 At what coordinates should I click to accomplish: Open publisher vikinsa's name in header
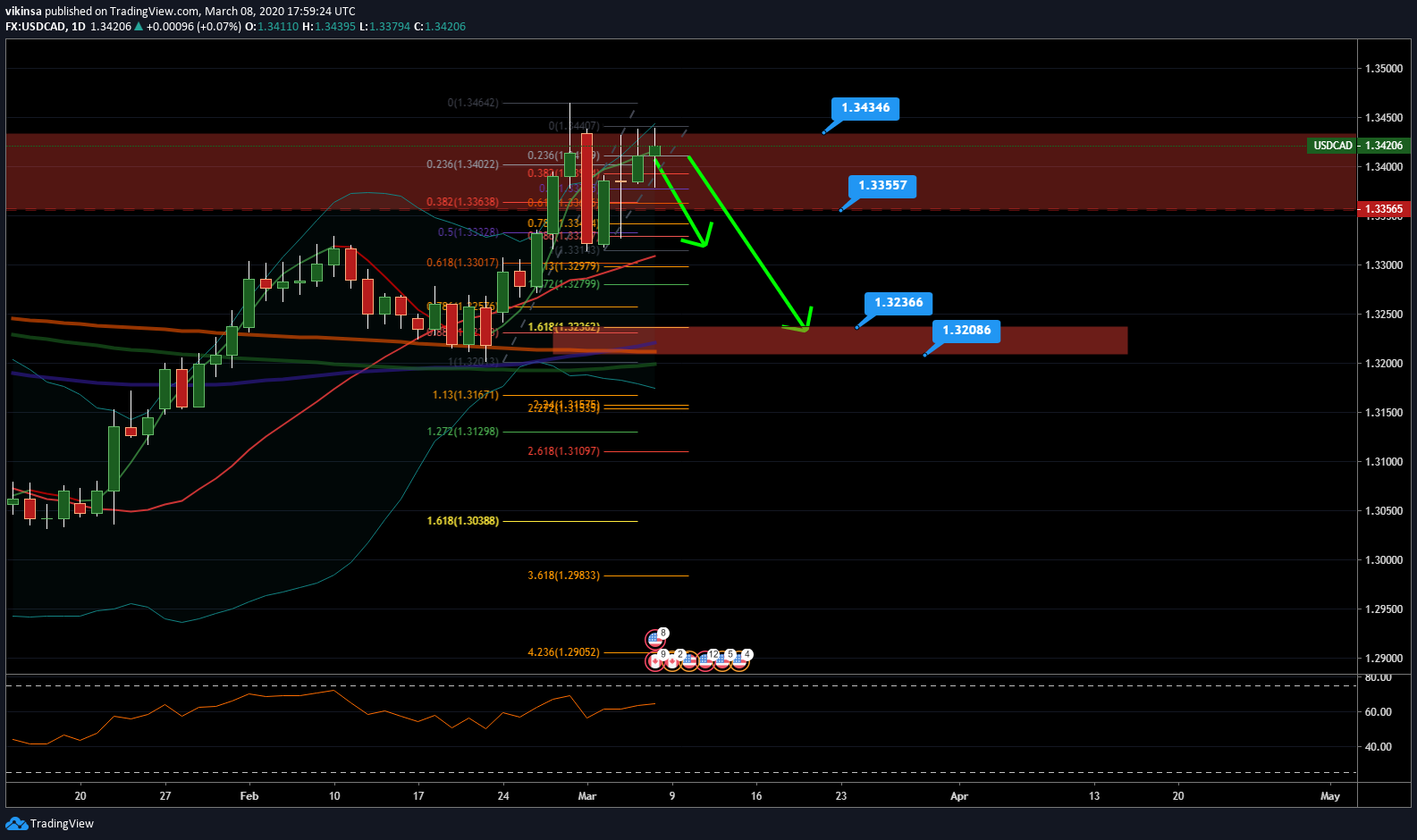point(23,12)
